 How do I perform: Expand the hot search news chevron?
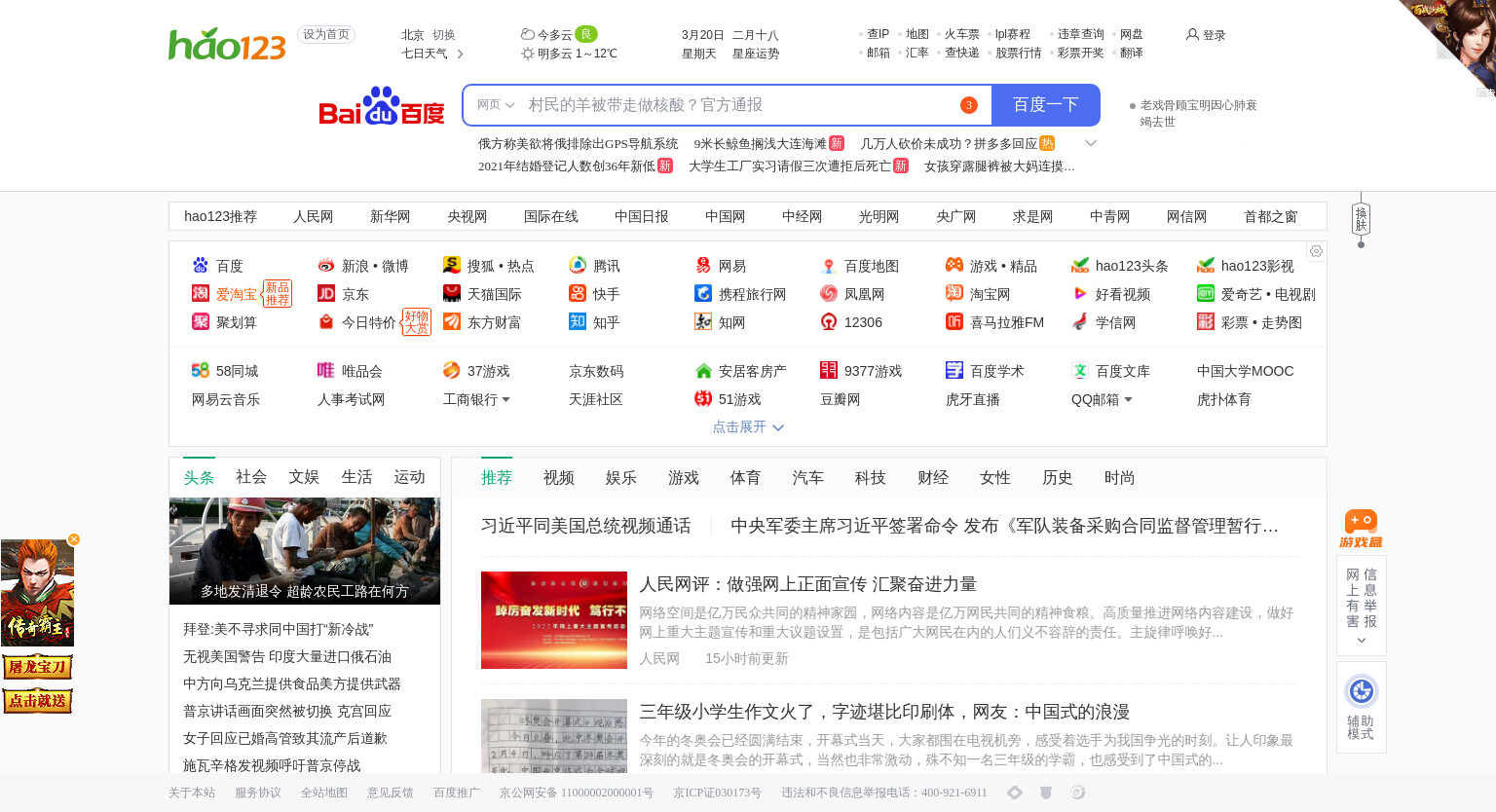pos(1091,143)
